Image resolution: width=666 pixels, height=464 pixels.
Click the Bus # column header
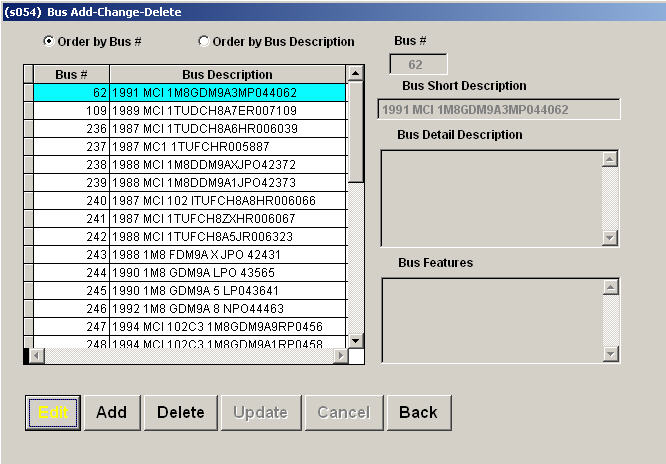coord(71,74)
